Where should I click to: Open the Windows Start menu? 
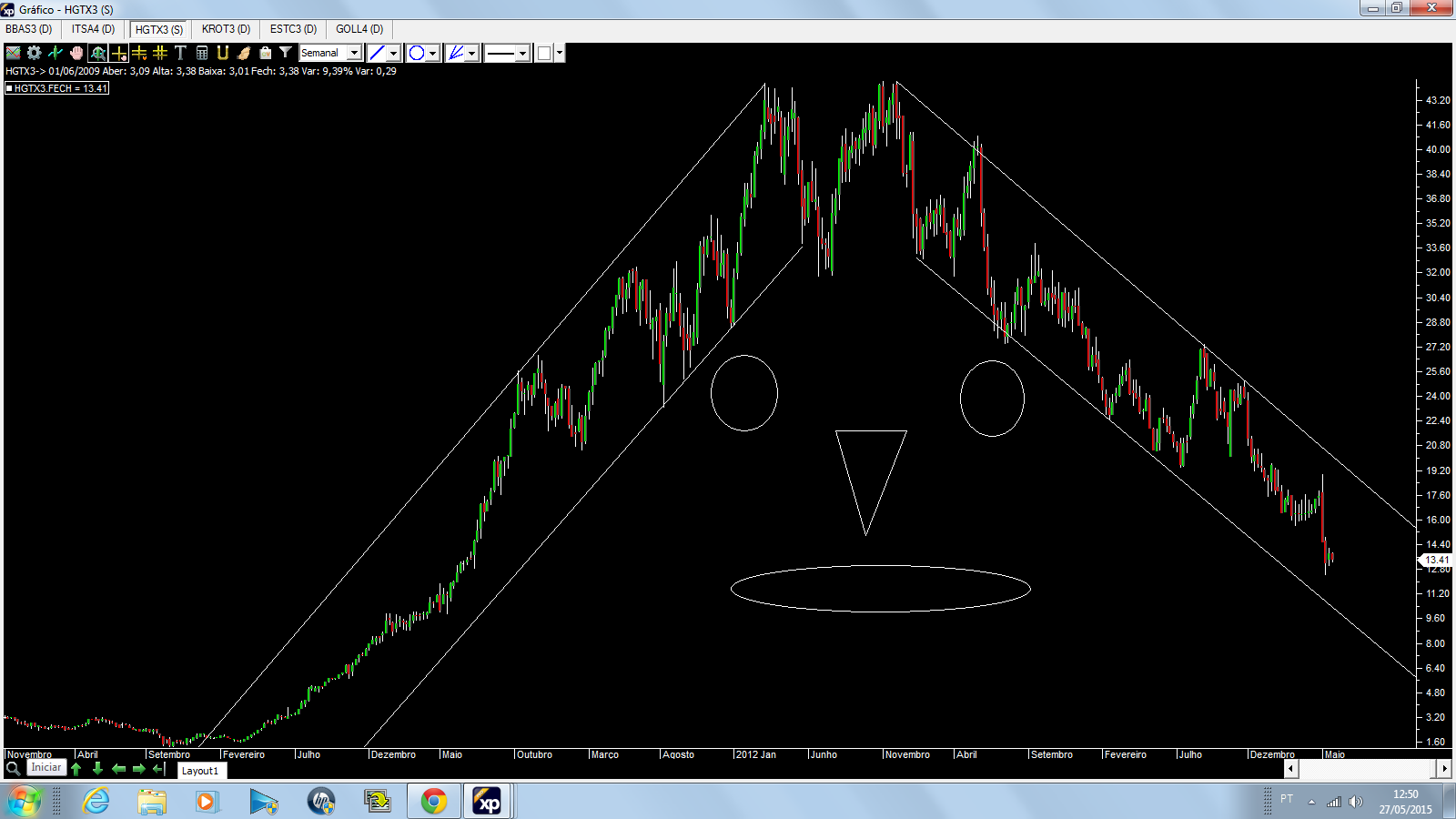click(x=24, y=802)
